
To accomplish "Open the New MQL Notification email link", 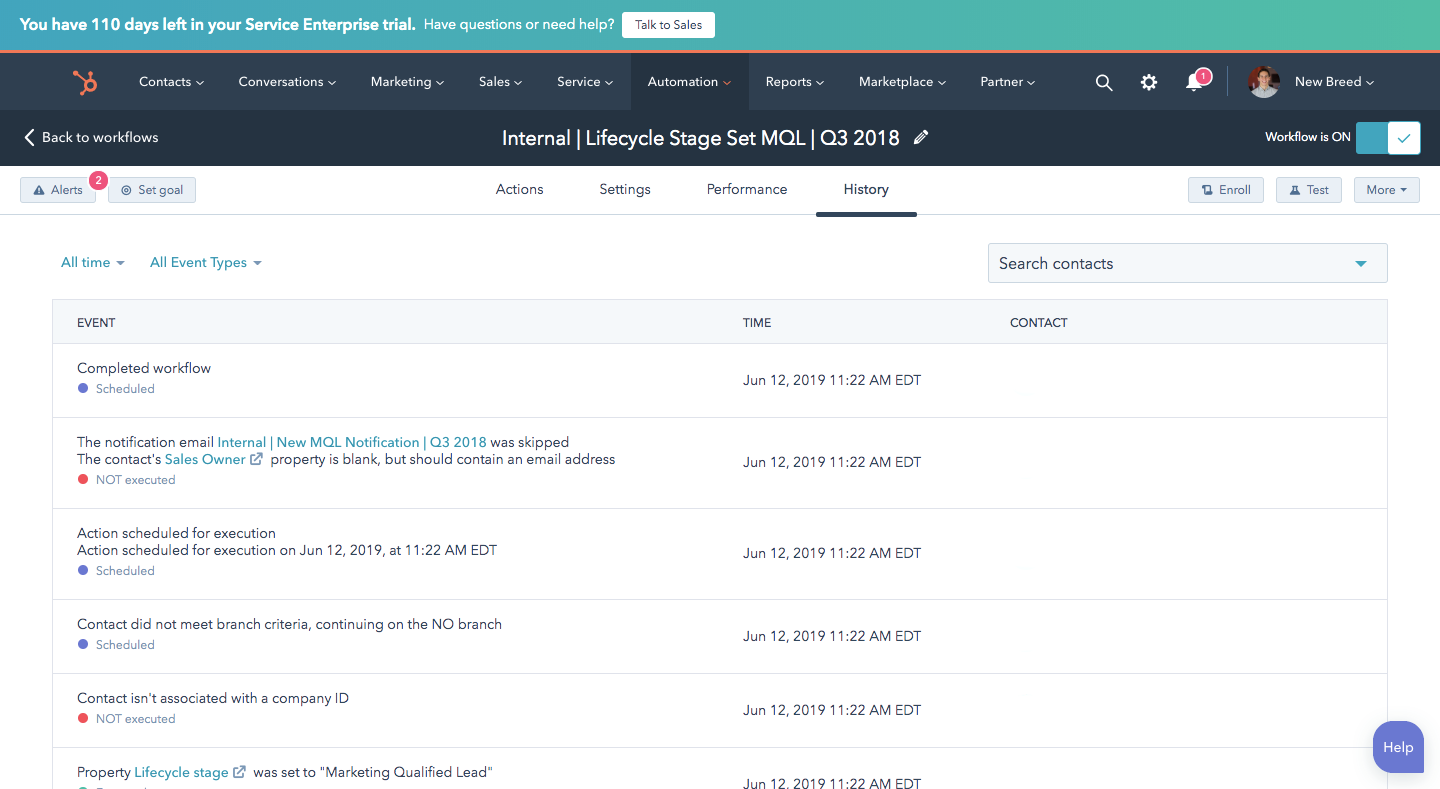I will (352, 442).
